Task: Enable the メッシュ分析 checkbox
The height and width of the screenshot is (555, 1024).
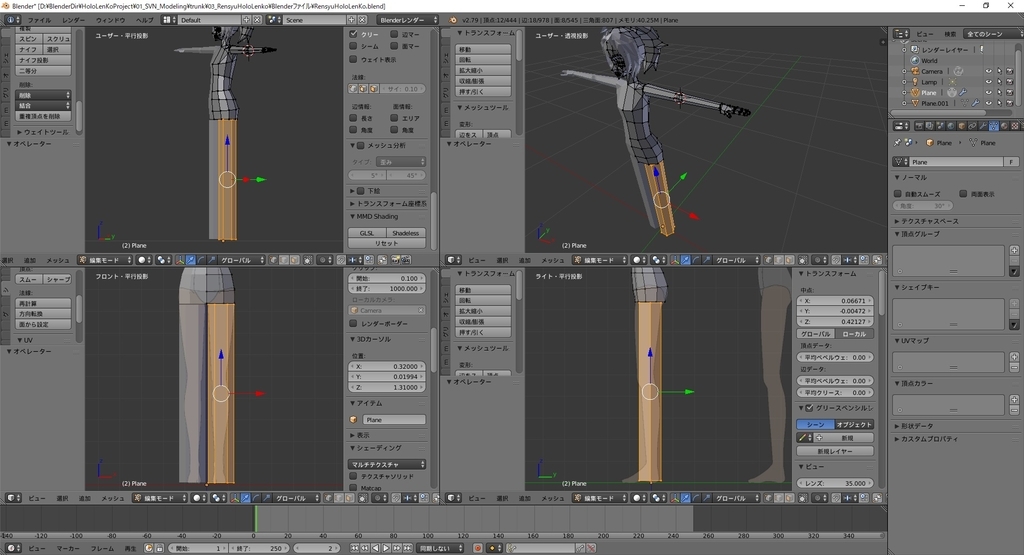Action: 360,145
